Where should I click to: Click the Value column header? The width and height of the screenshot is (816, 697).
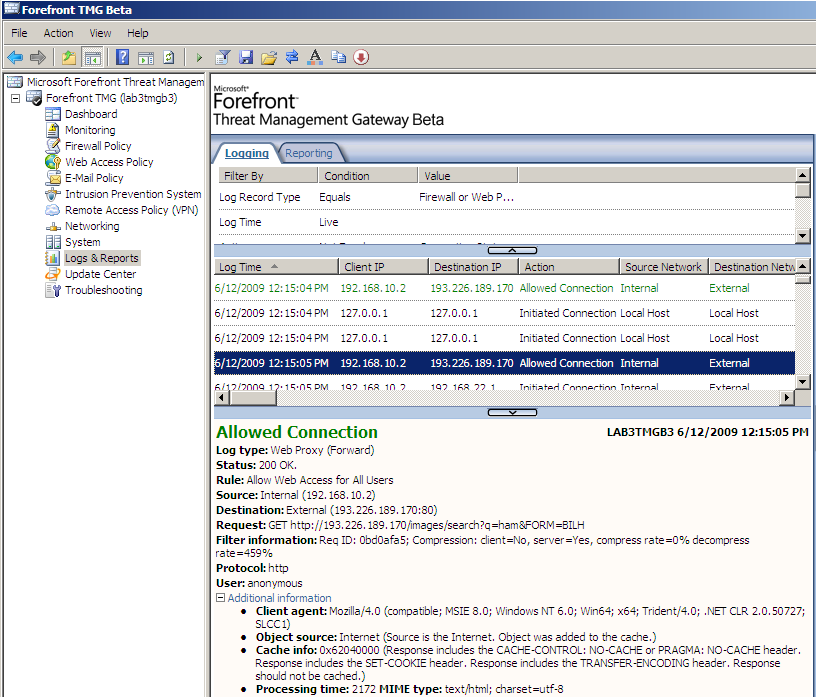coord(468,176)
